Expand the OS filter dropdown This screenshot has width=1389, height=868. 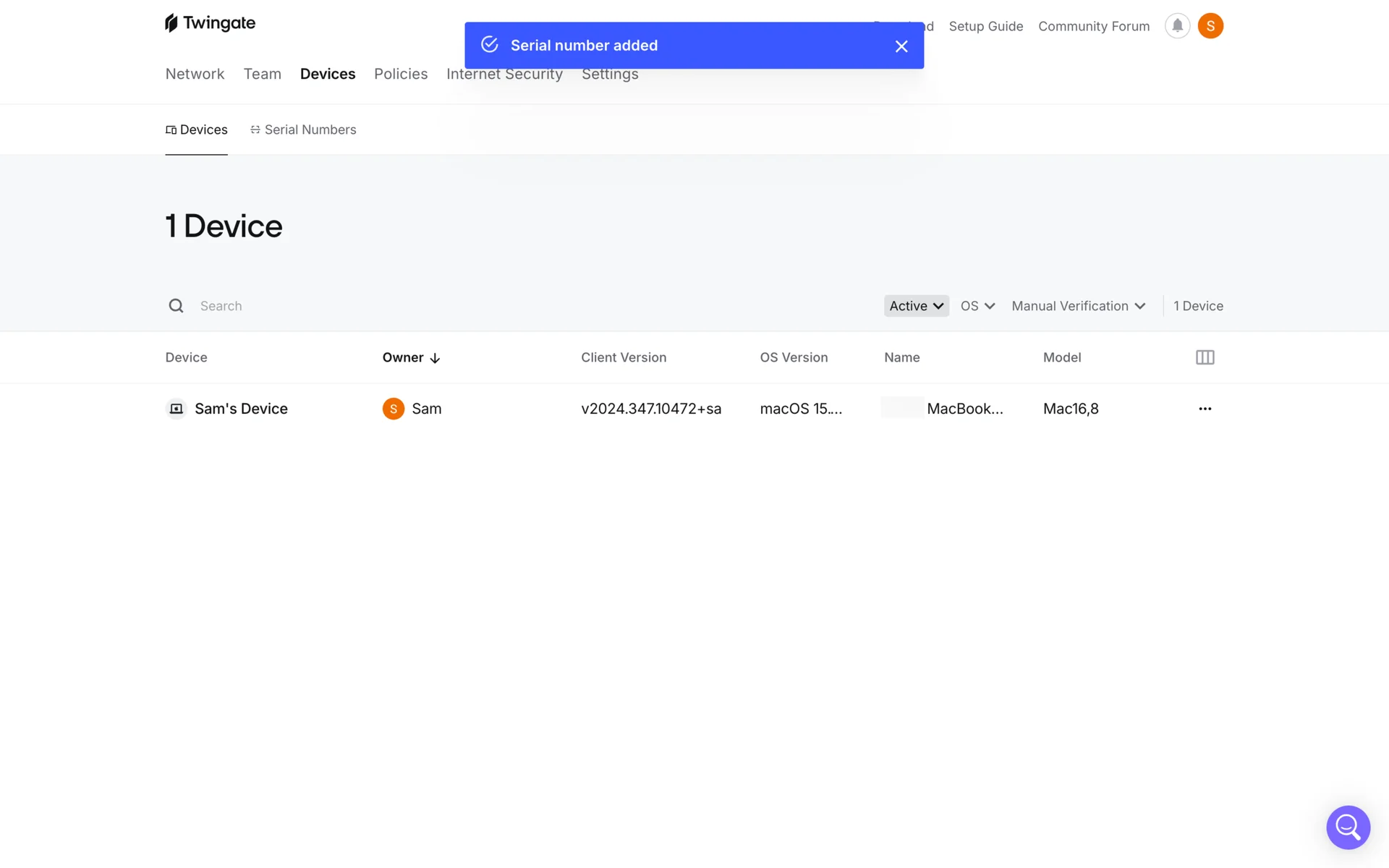click(x=977, y=306)
